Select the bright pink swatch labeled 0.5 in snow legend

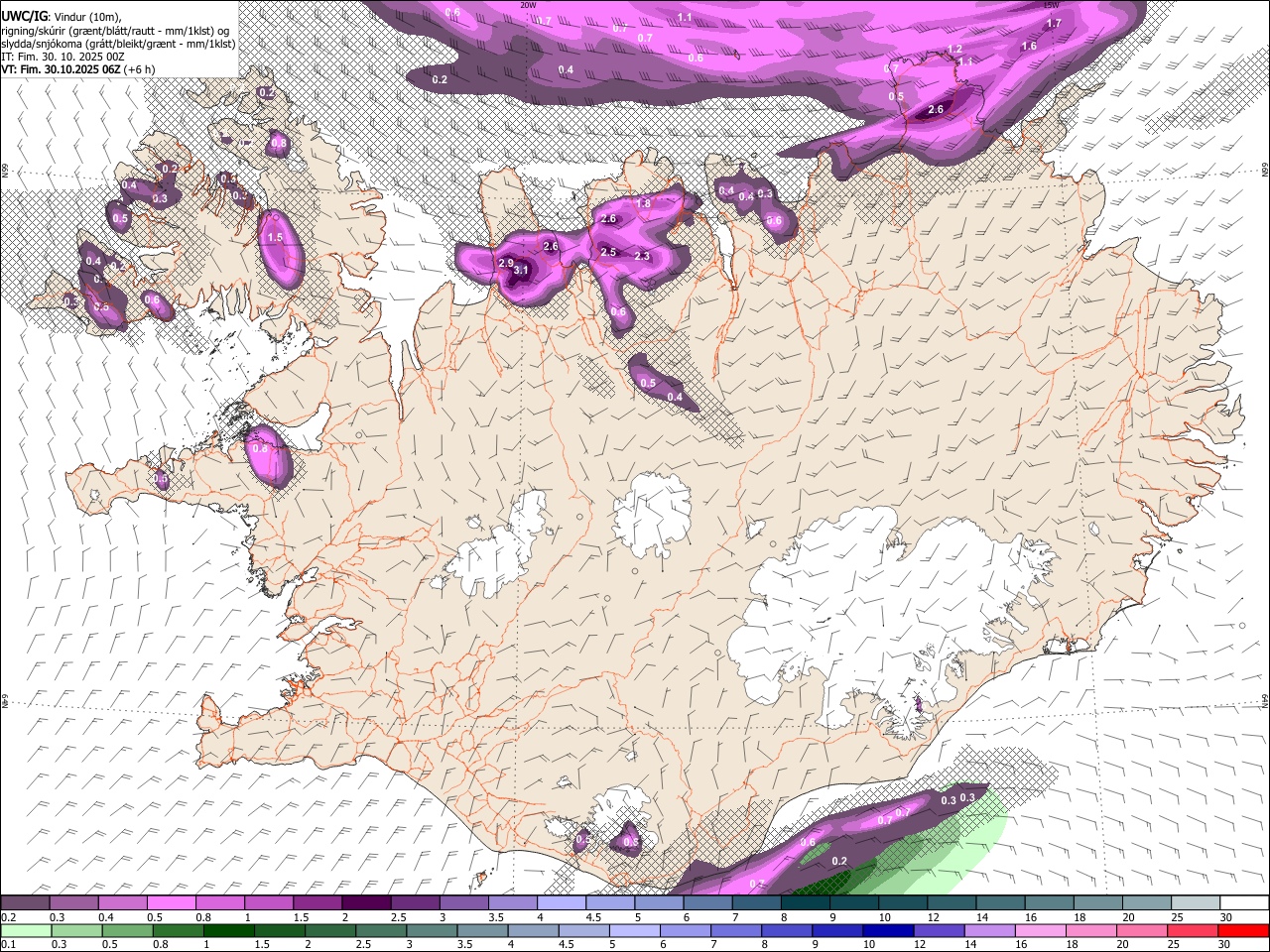pyautogui.click(x=171, y=903)
